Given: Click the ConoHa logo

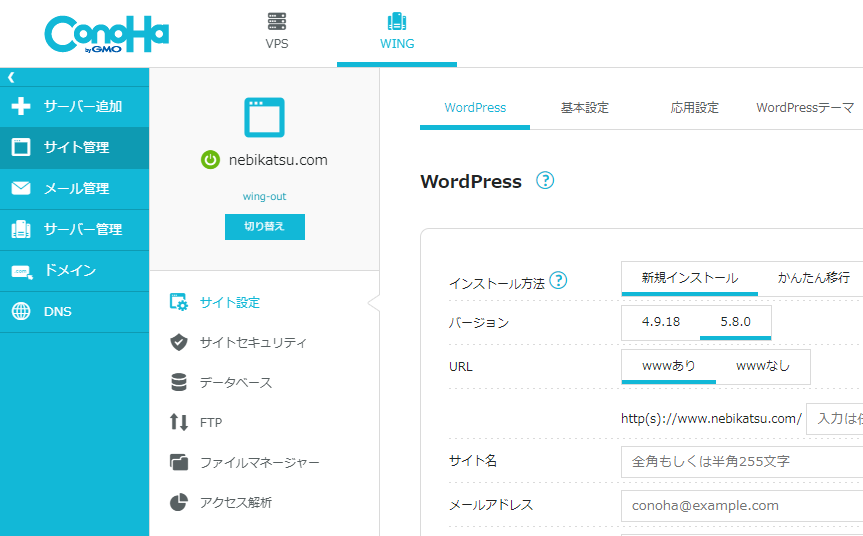Looking at the screenshot, I should click(106, 33).
